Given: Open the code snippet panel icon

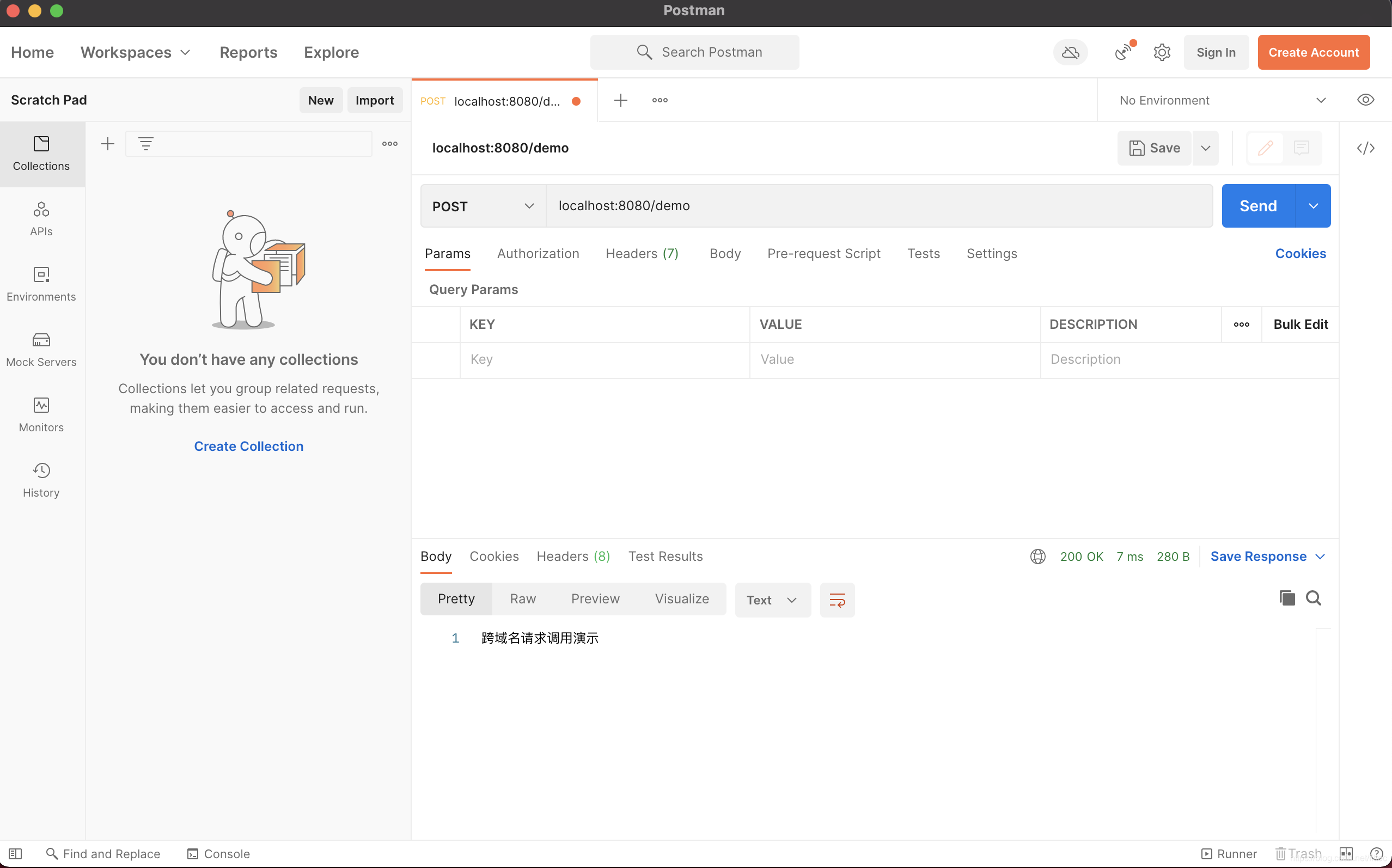Looking at the screenshot, I should pyautogui.click(x=1365, y=148).
